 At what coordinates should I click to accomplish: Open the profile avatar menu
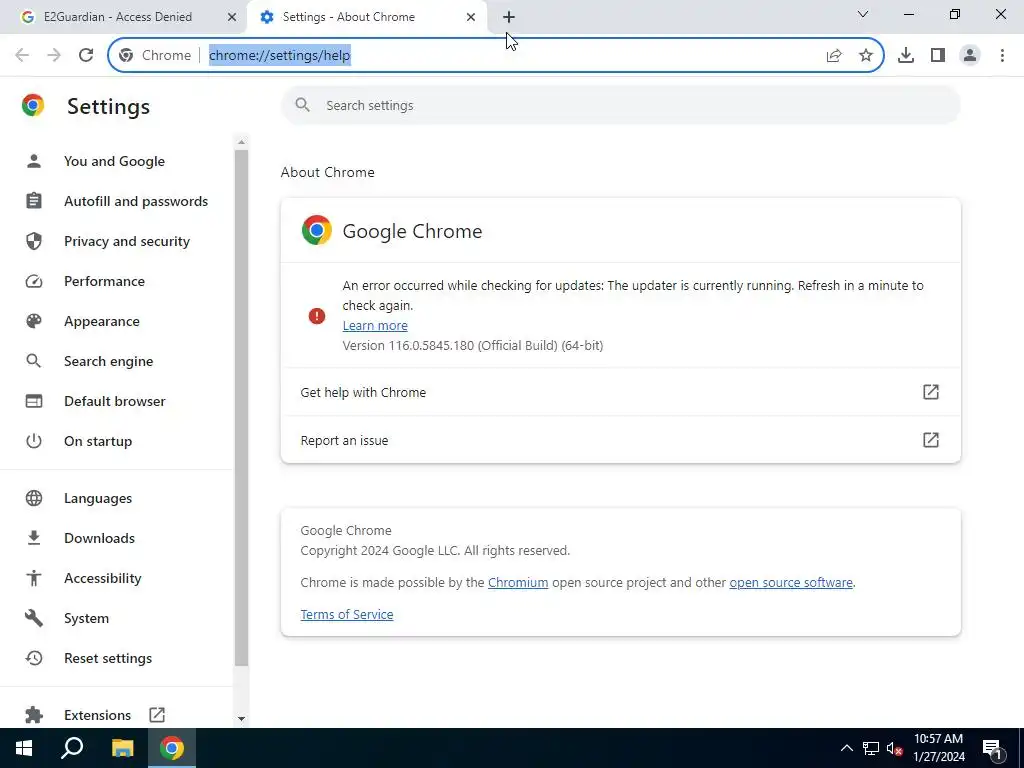pyautogui.click(x=970, y=56)
